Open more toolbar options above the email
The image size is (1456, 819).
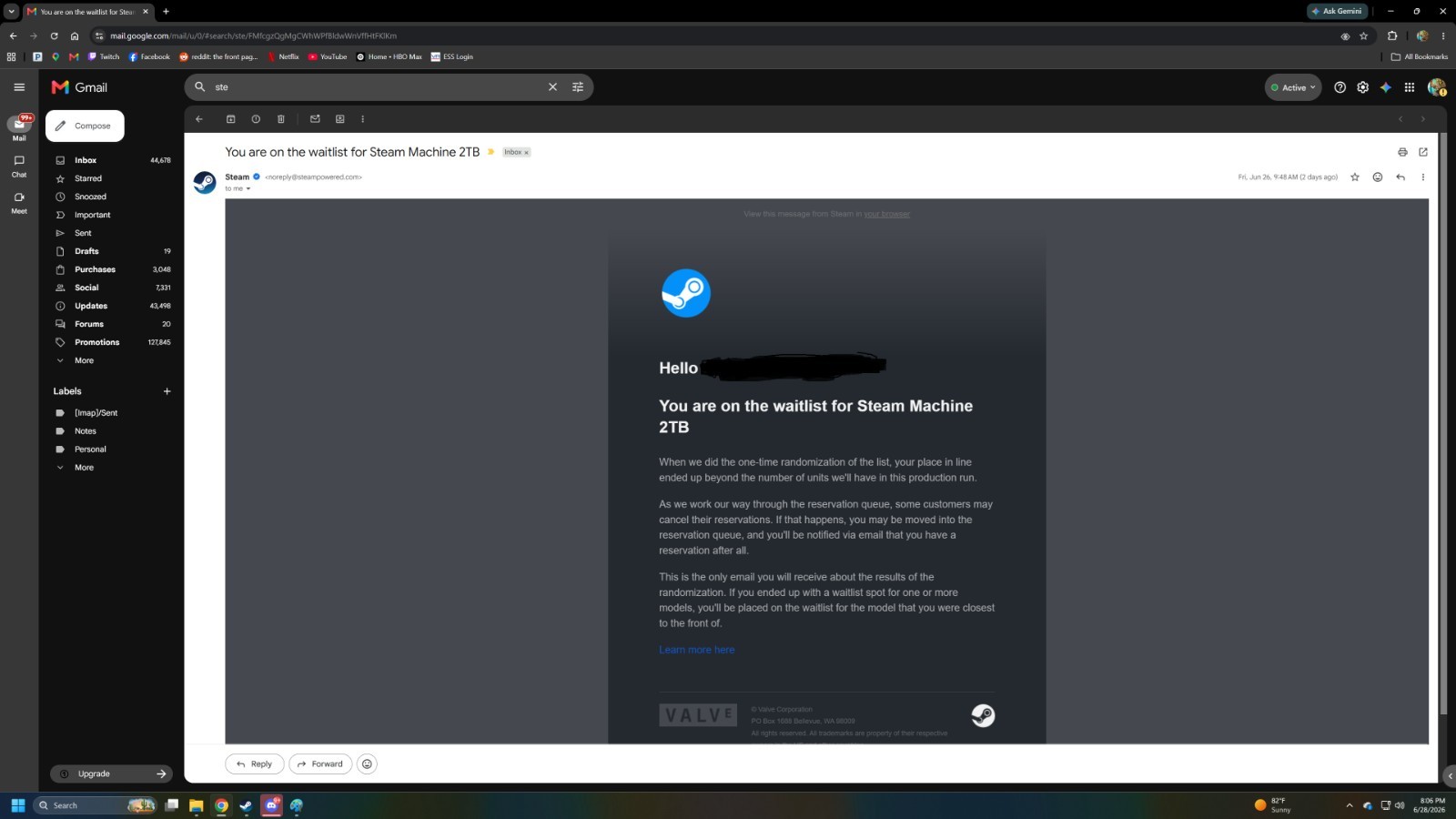[362, 119]
